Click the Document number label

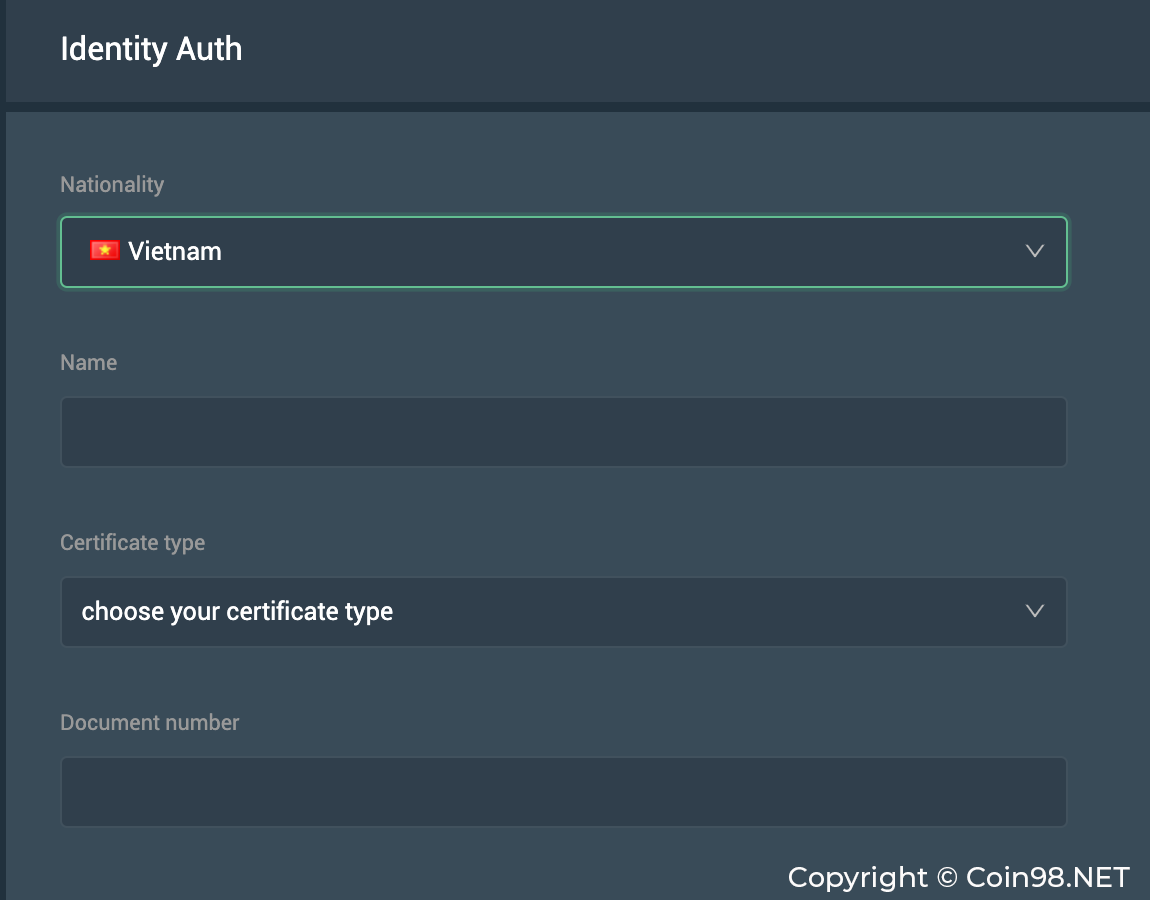[x=150, y=722]
